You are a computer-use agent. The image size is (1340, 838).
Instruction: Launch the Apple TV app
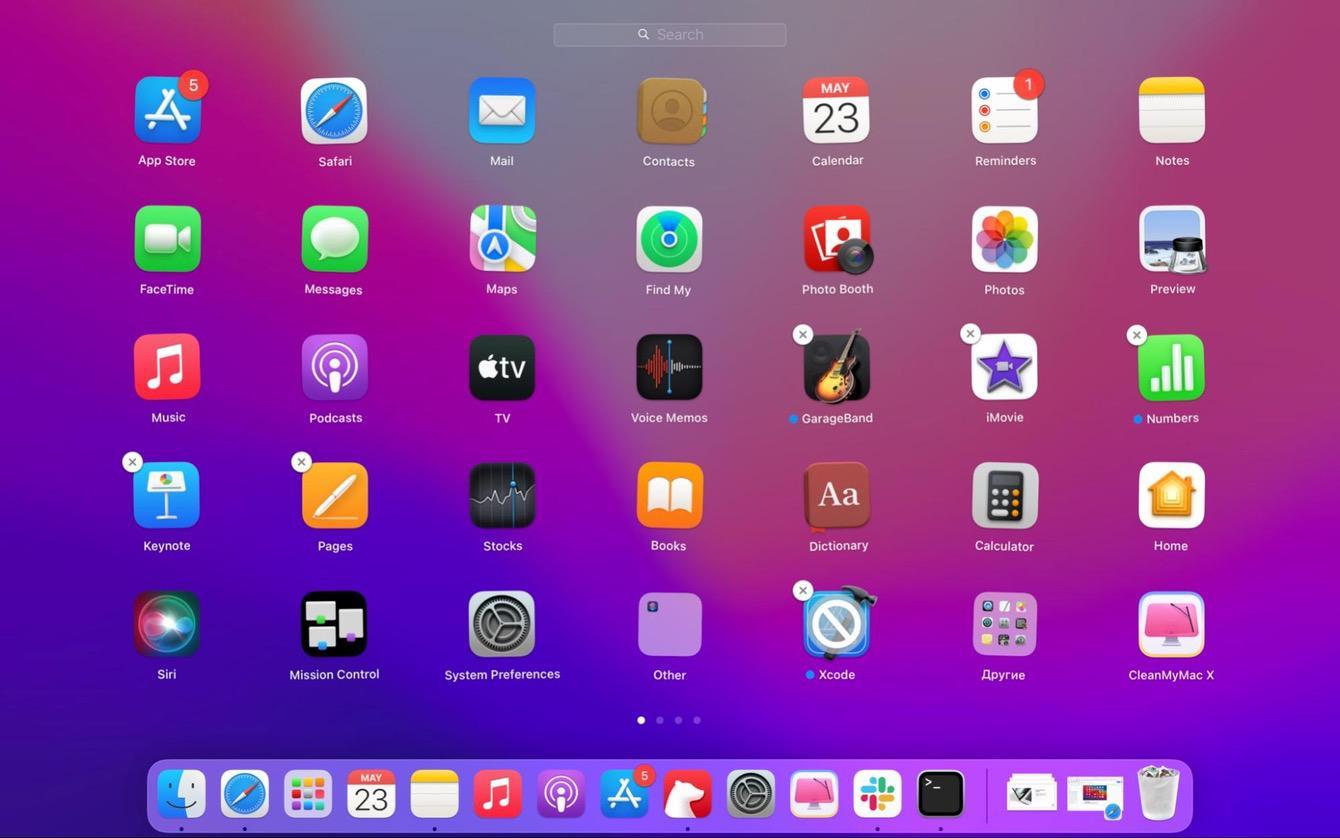pos(502,367)
